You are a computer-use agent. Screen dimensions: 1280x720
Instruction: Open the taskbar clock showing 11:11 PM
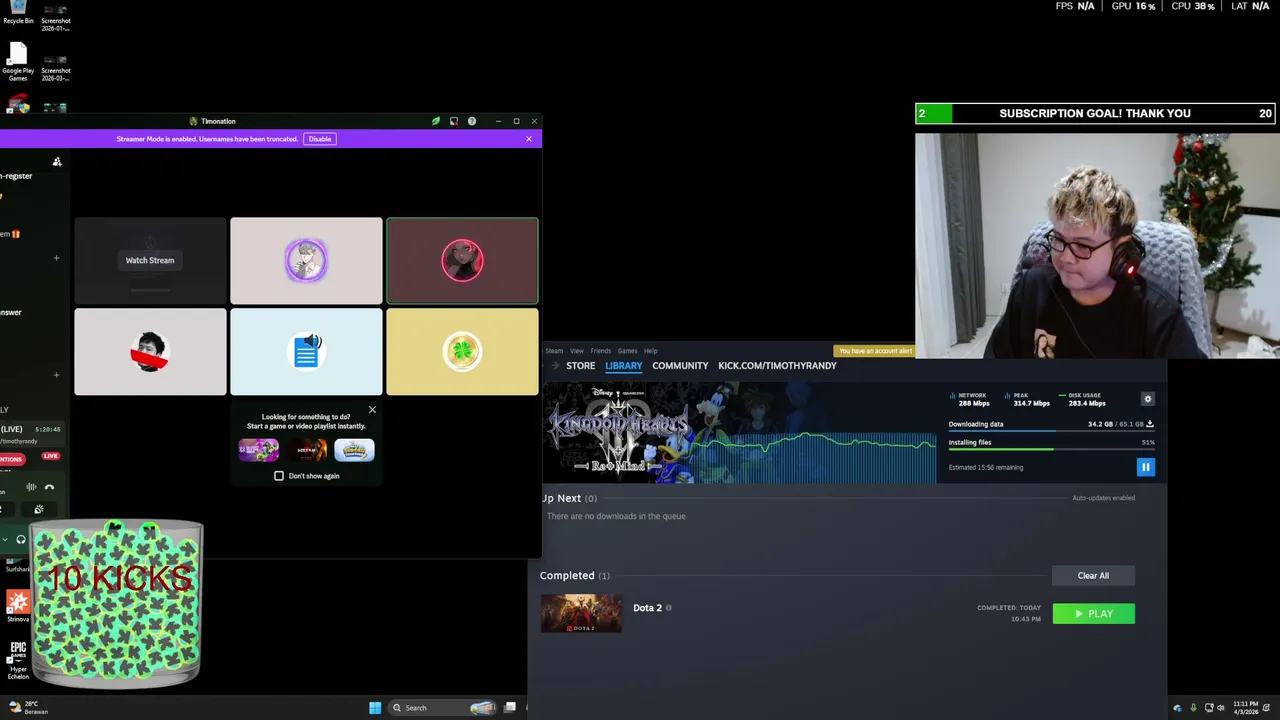1246,708
